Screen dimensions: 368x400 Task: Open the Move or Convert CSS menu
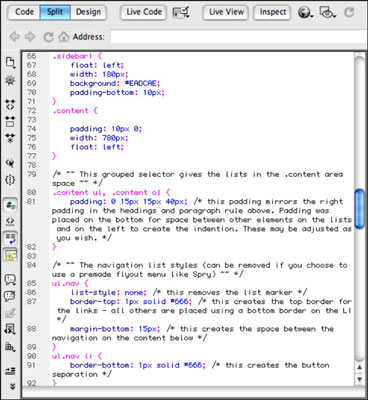[x=10, y=347]
